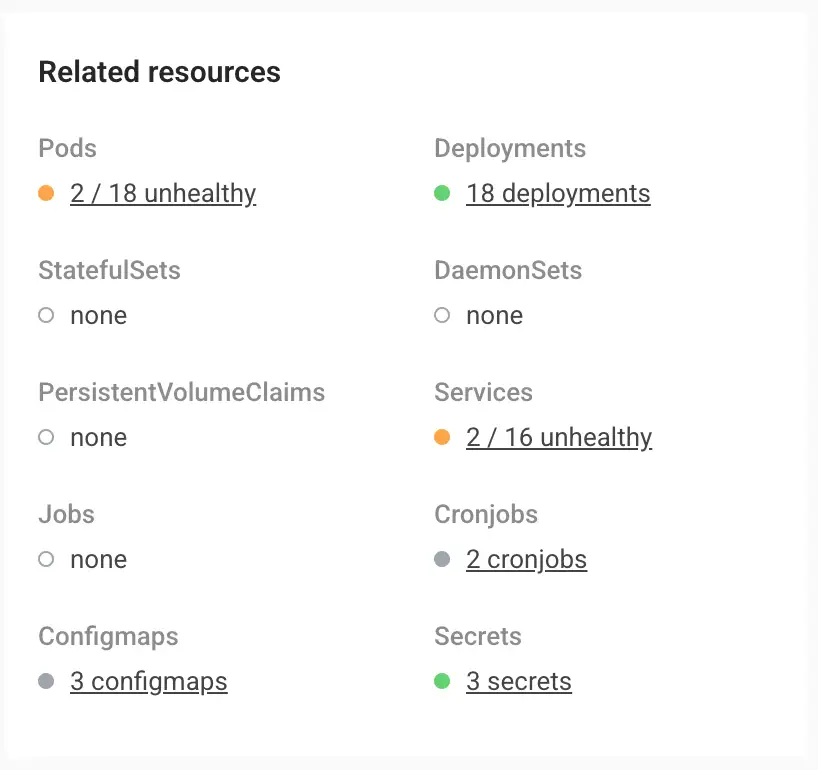Click the Related resources title
This screenshot has height=770, width=818.
point(159,71)
